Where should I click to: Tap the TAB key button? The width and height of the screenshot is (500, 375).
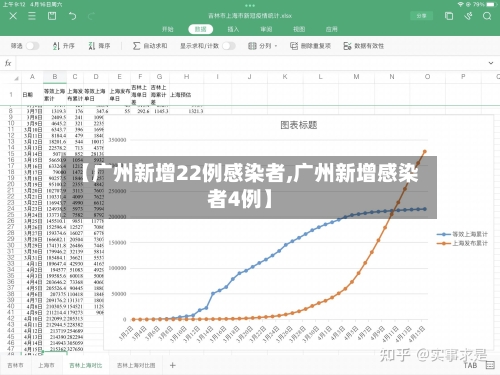470,365
